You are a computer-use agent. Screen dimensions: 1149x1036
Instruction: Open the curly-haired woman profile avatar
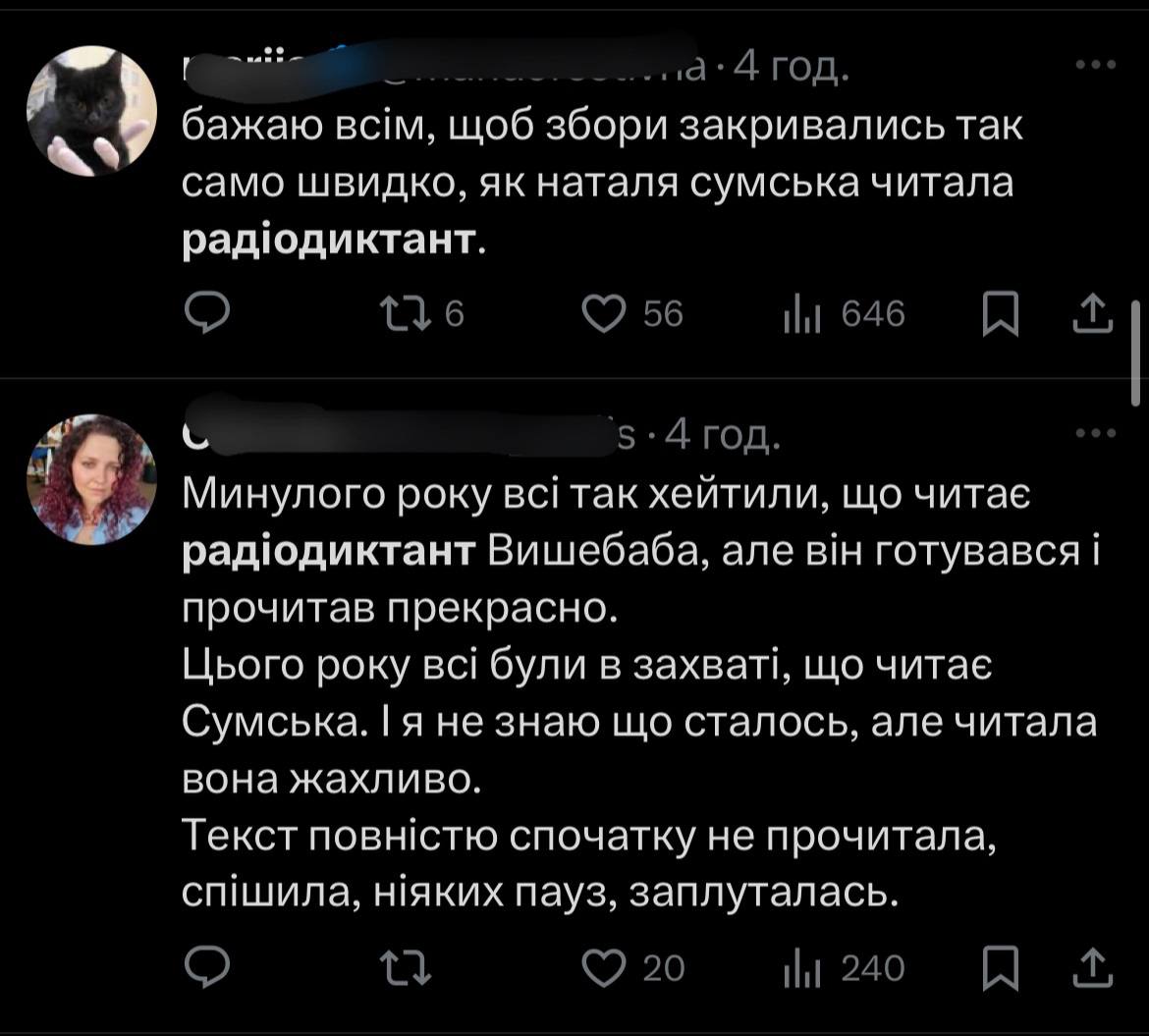(x=90, y=479)
